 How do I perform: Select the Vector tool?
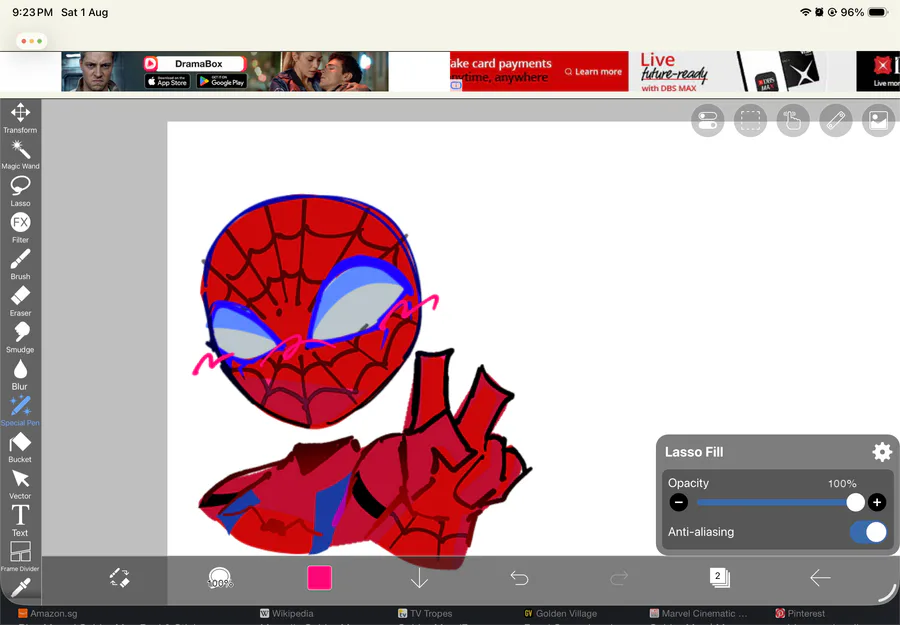coord(20,484)
